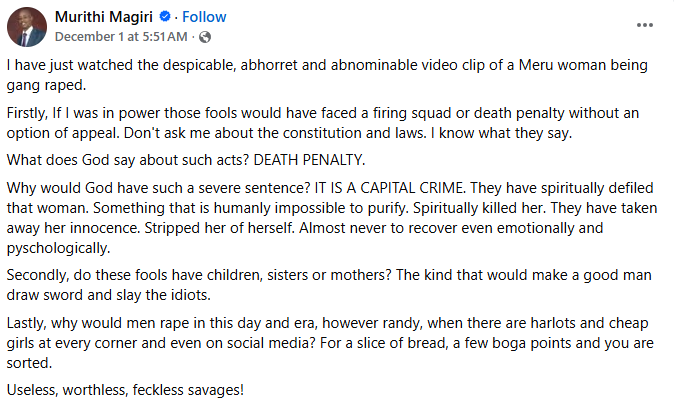This screenshot has width=674, height=400.
Task: Click the globe public audience icon
Action: 205,37
